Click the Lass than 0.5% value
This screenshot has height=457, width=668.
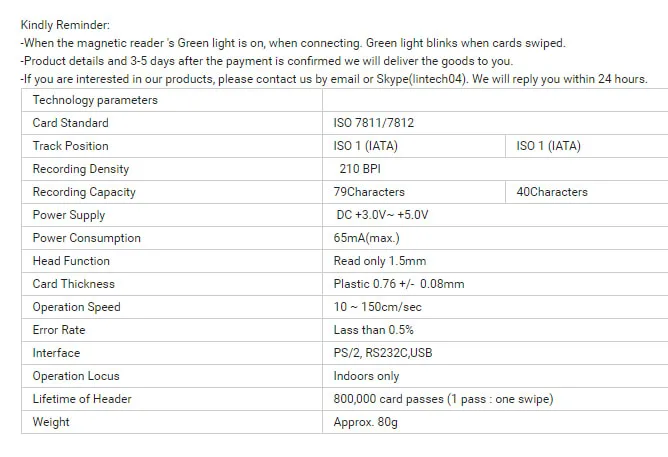pos(373,330)
